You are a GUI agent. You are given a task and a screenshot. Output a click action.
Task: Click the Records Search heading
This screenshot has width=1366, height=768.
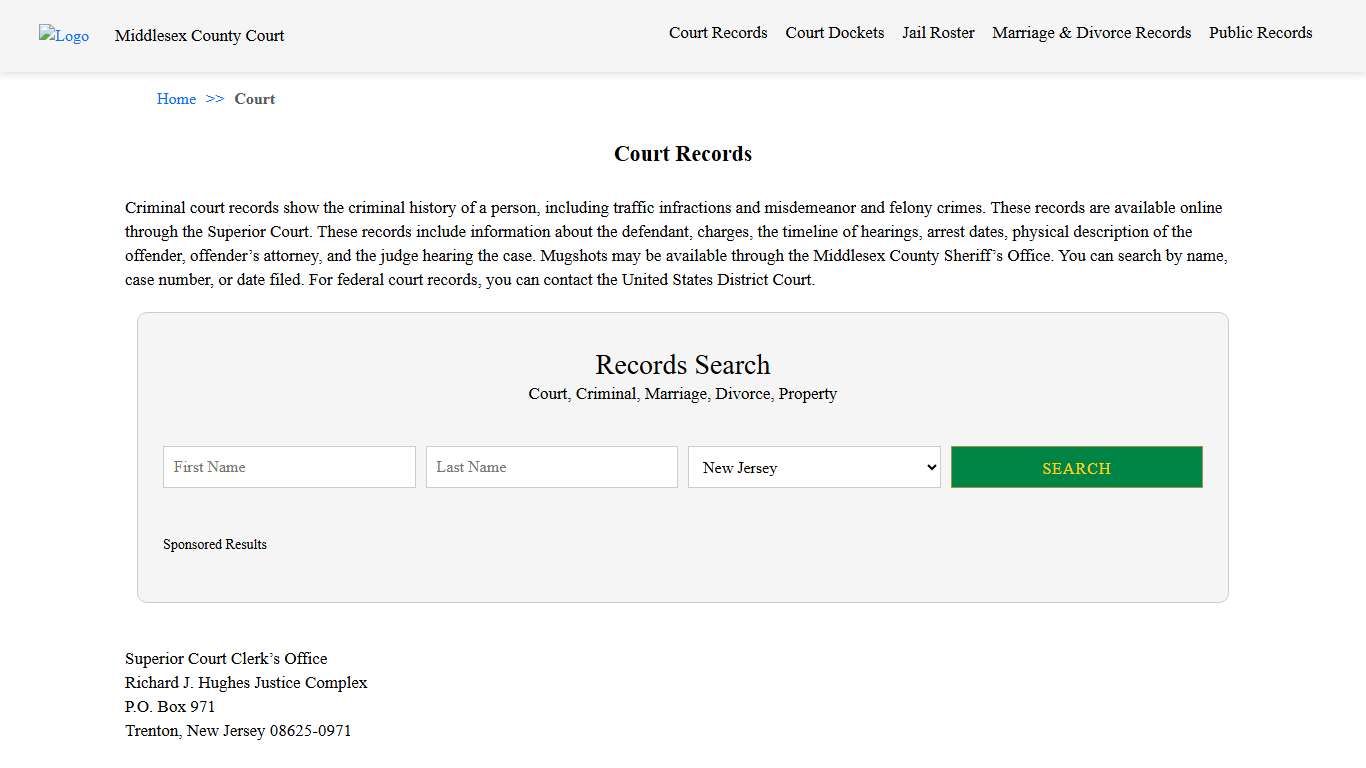click(x=682, y=364)
